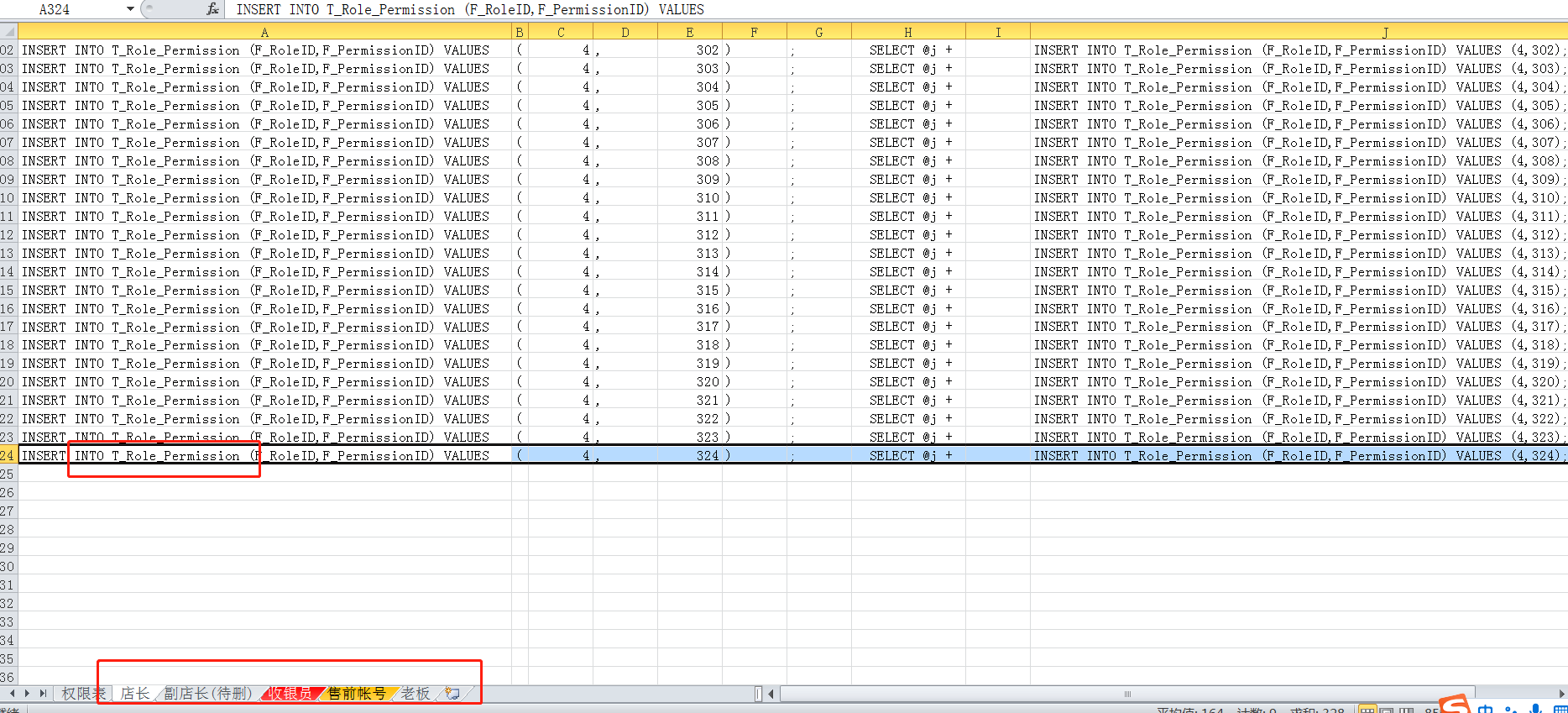Click the column A INSERT text in the 319 row
The image size is (1568, 713).
click(264, 364)
